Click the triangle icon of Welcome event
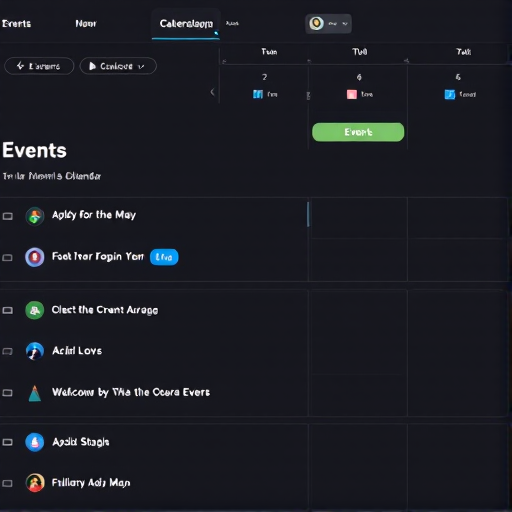The height and width of the screenshot is (512, 512). tap(35, 393)
